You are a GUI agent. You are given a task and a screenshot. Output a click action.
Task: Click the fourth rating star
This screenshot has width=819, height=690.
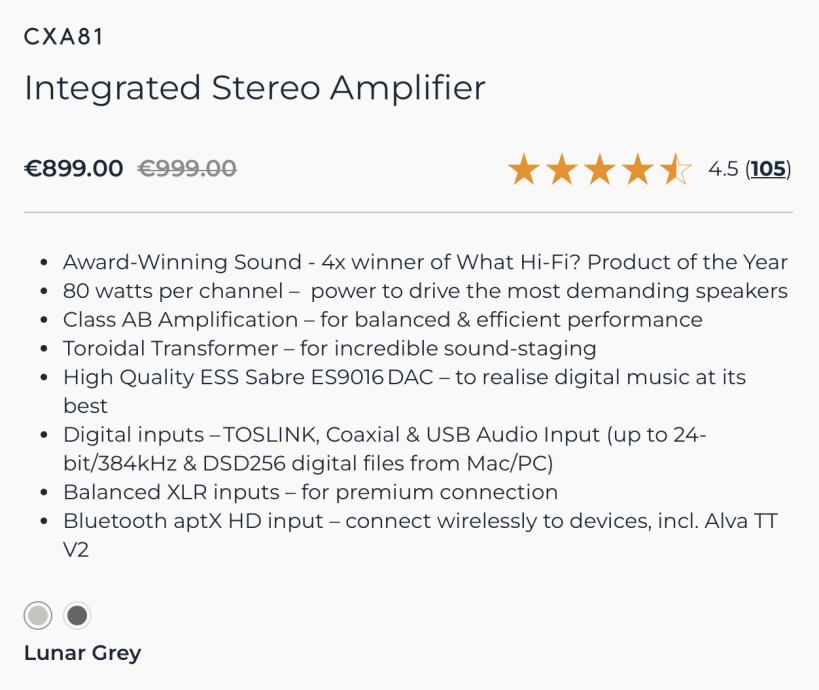637,170
